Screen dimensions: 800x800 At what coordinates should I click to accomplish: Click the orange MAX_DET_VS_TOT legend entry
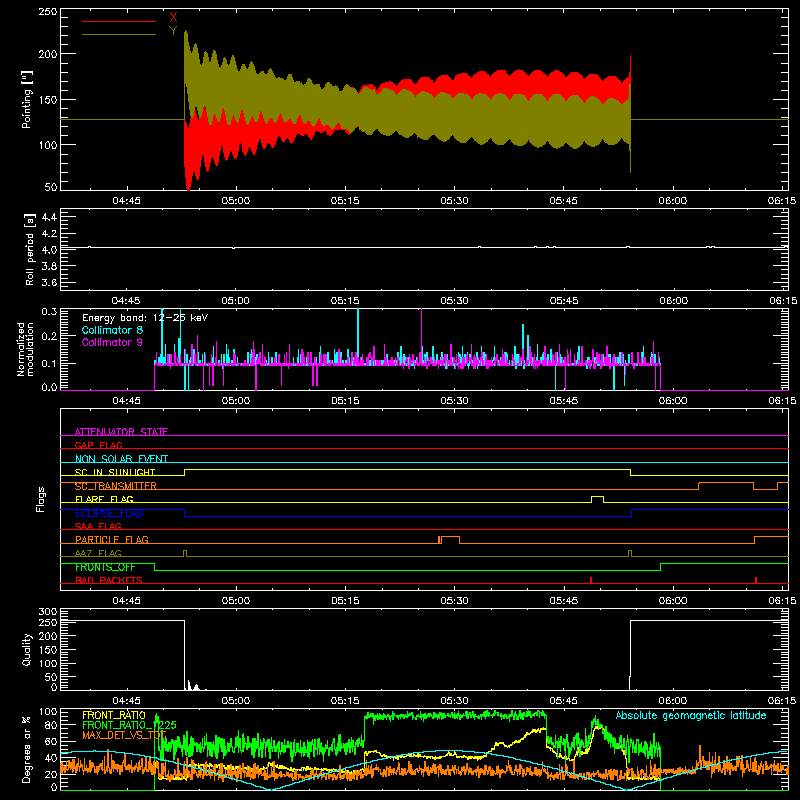click(124, 735)
